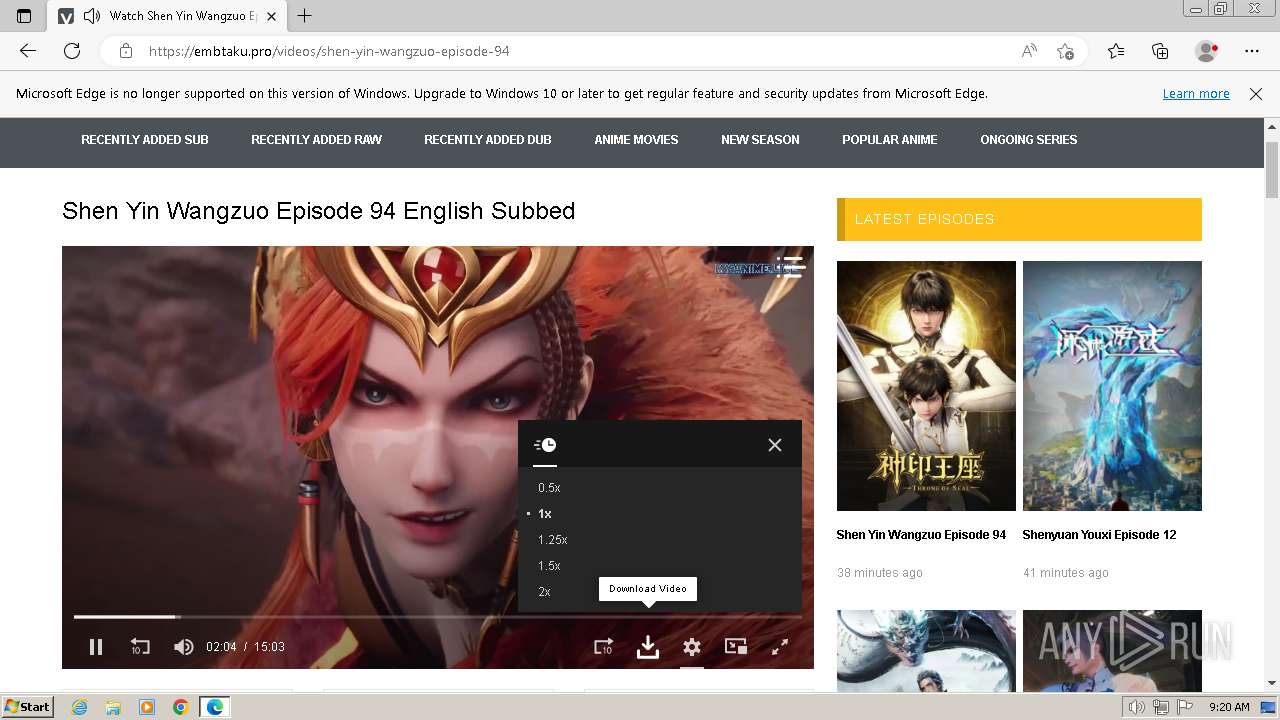Open the media player taskbar icon
The height and width of the screenshot is (720, 1280).
pos(147,707)
